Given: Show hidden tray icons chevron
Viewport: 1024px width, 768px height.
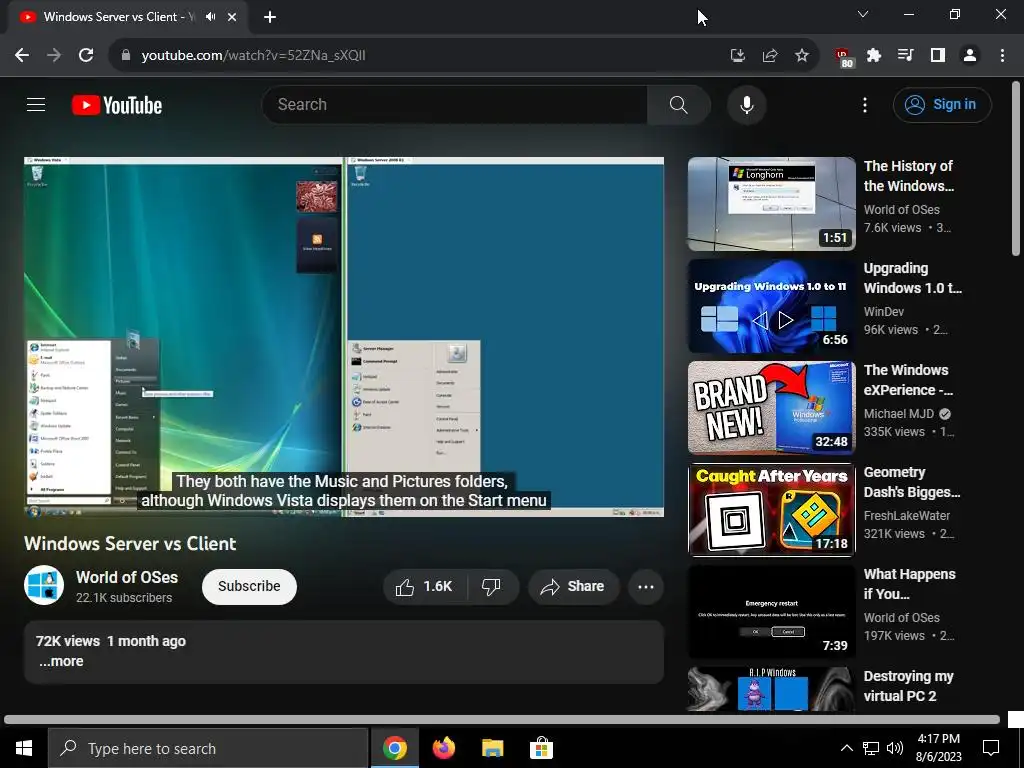Looking at the screenshot, I should coord(846,748).
